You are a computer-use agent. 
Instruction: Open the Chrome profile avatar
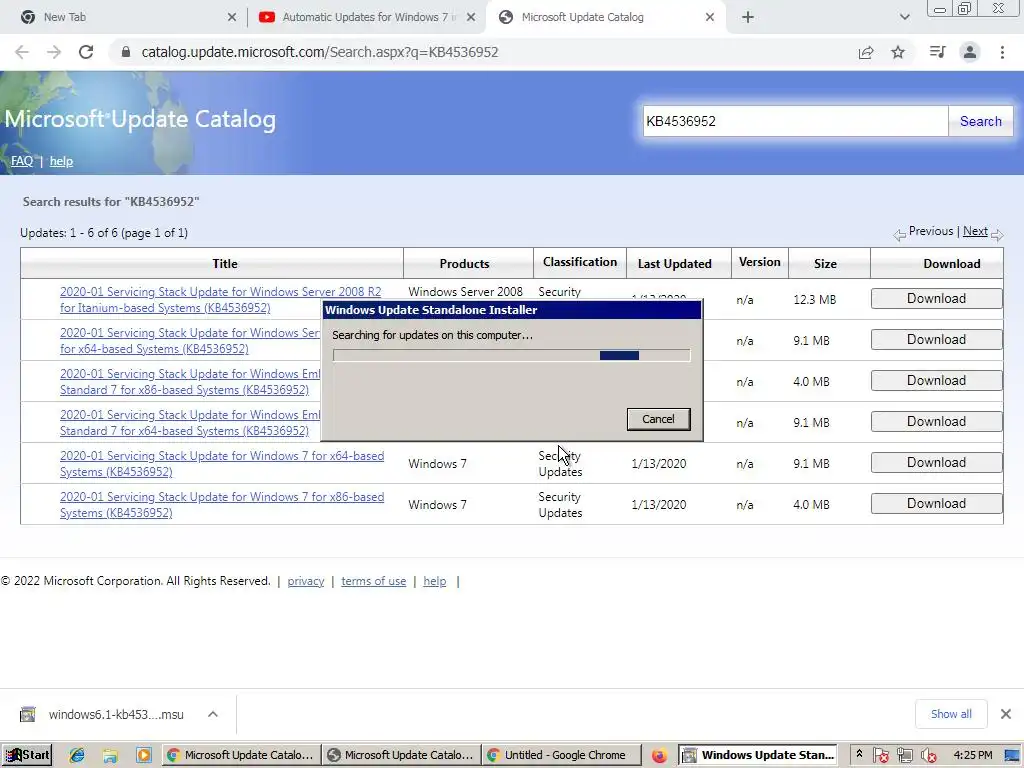(970, 52)
